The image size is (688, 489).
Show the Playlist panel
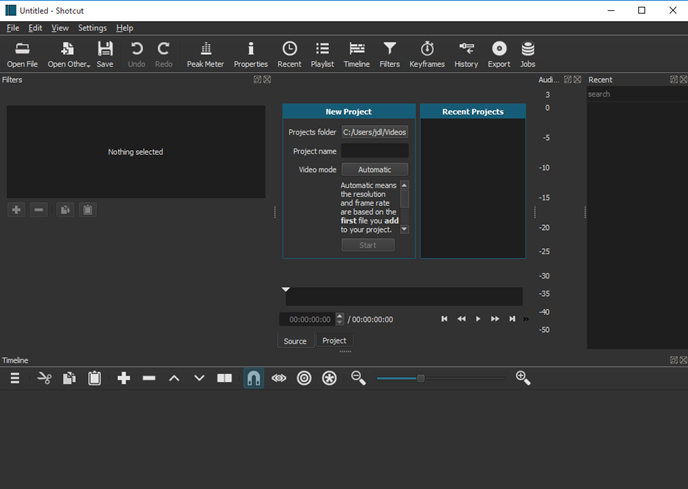tap(322, 54)
